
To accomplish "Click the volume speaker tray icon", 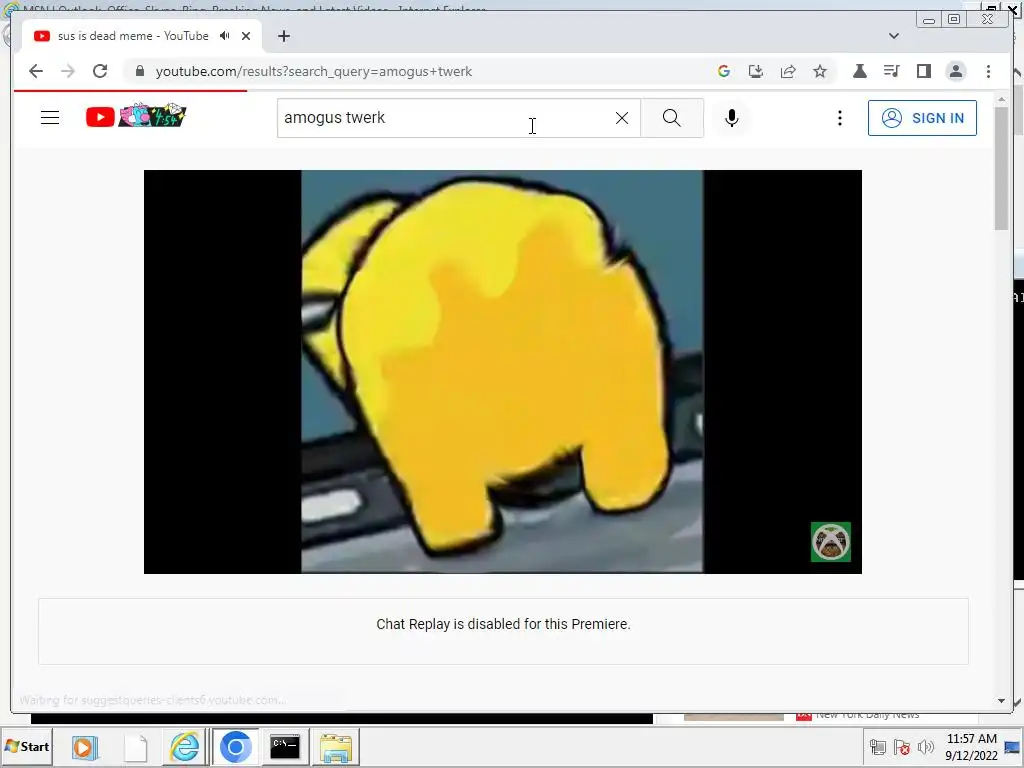I will [x=925, y=746].
